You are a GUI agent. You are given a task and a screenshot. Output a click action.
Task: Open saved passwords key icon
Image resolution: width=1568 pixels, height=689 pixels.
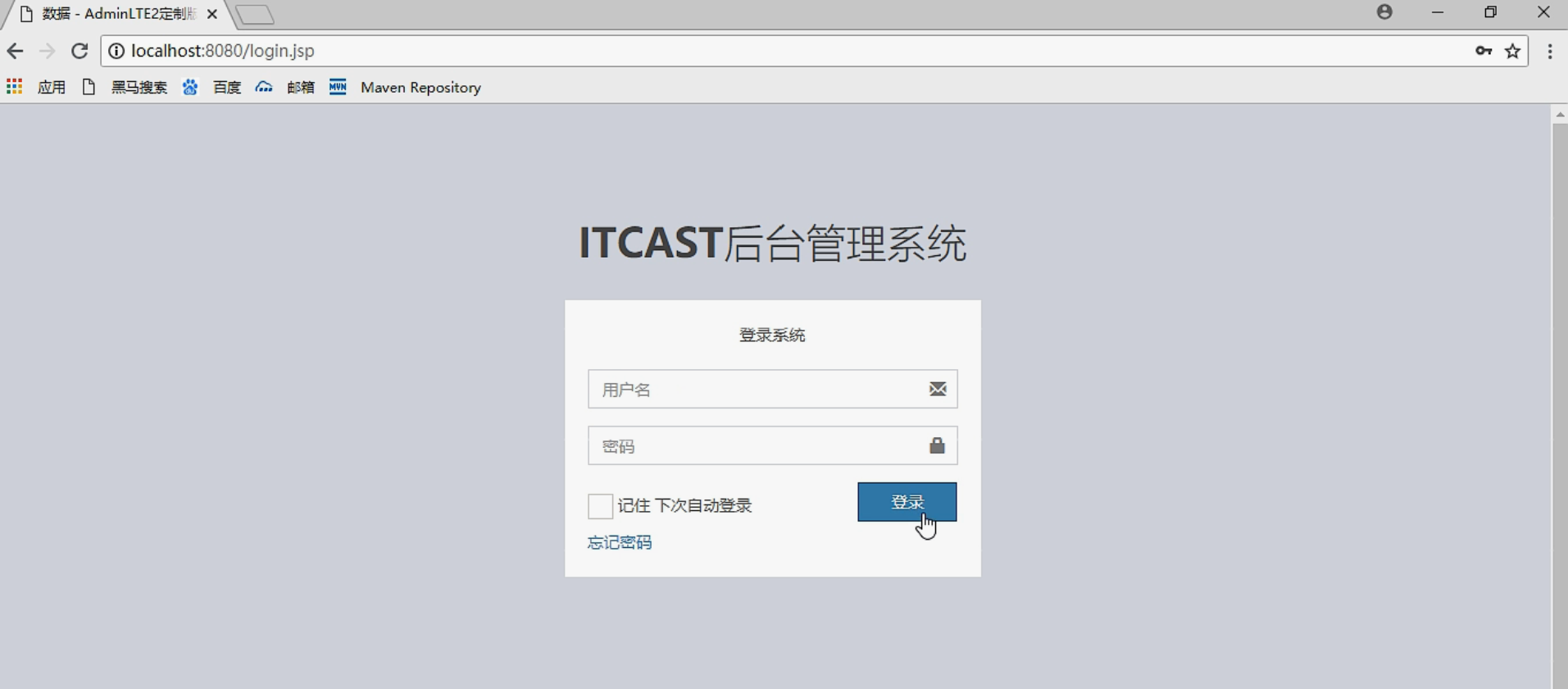pyautogui.click(x=1484, y=51)
